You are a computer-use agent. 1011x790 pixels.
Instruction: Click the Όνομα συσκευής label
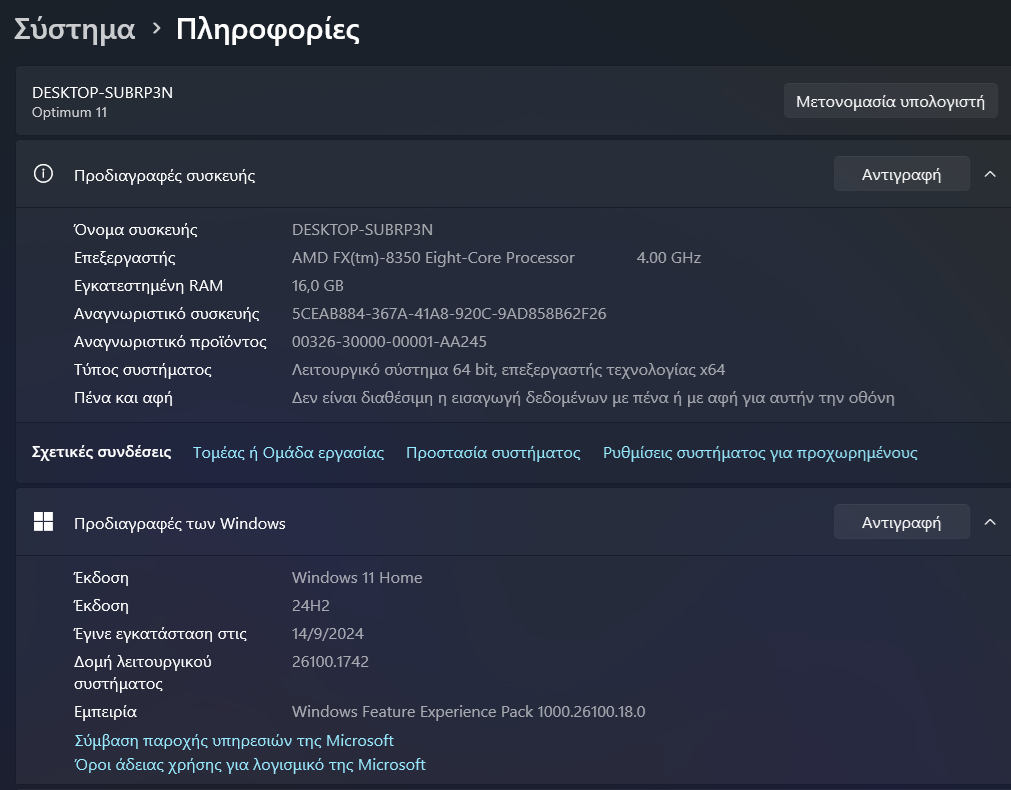[x=135, y=230]
